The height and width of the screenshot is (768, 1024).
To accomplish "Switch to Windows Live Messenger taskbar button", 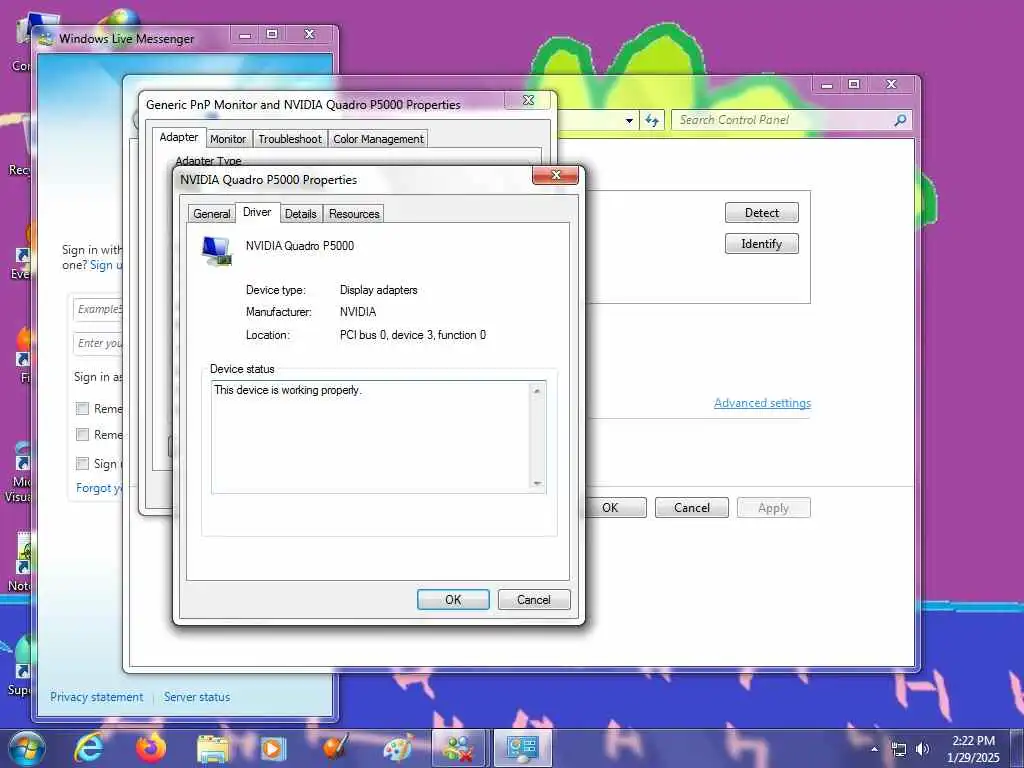I will pyautogui.click(x=458, y=748).
